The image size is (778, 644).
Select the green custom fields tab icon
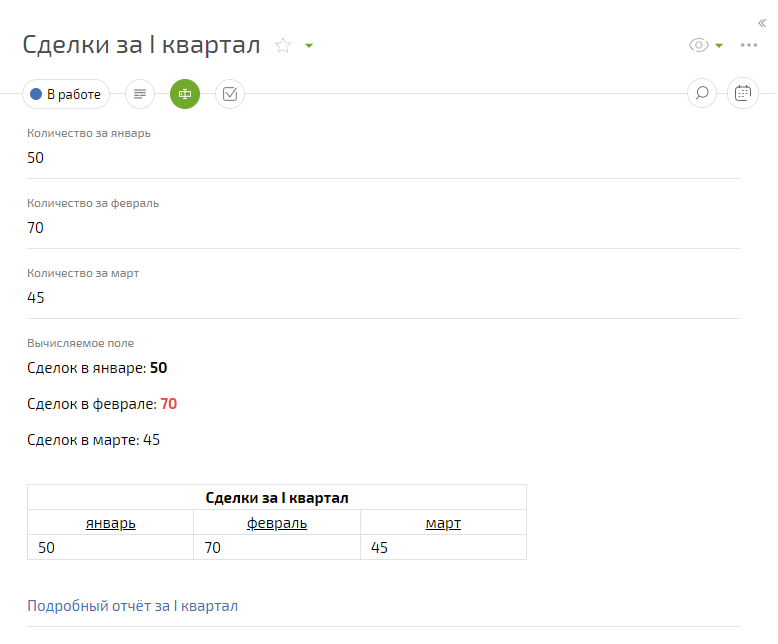pyautogui.click(x=185, y=94)
